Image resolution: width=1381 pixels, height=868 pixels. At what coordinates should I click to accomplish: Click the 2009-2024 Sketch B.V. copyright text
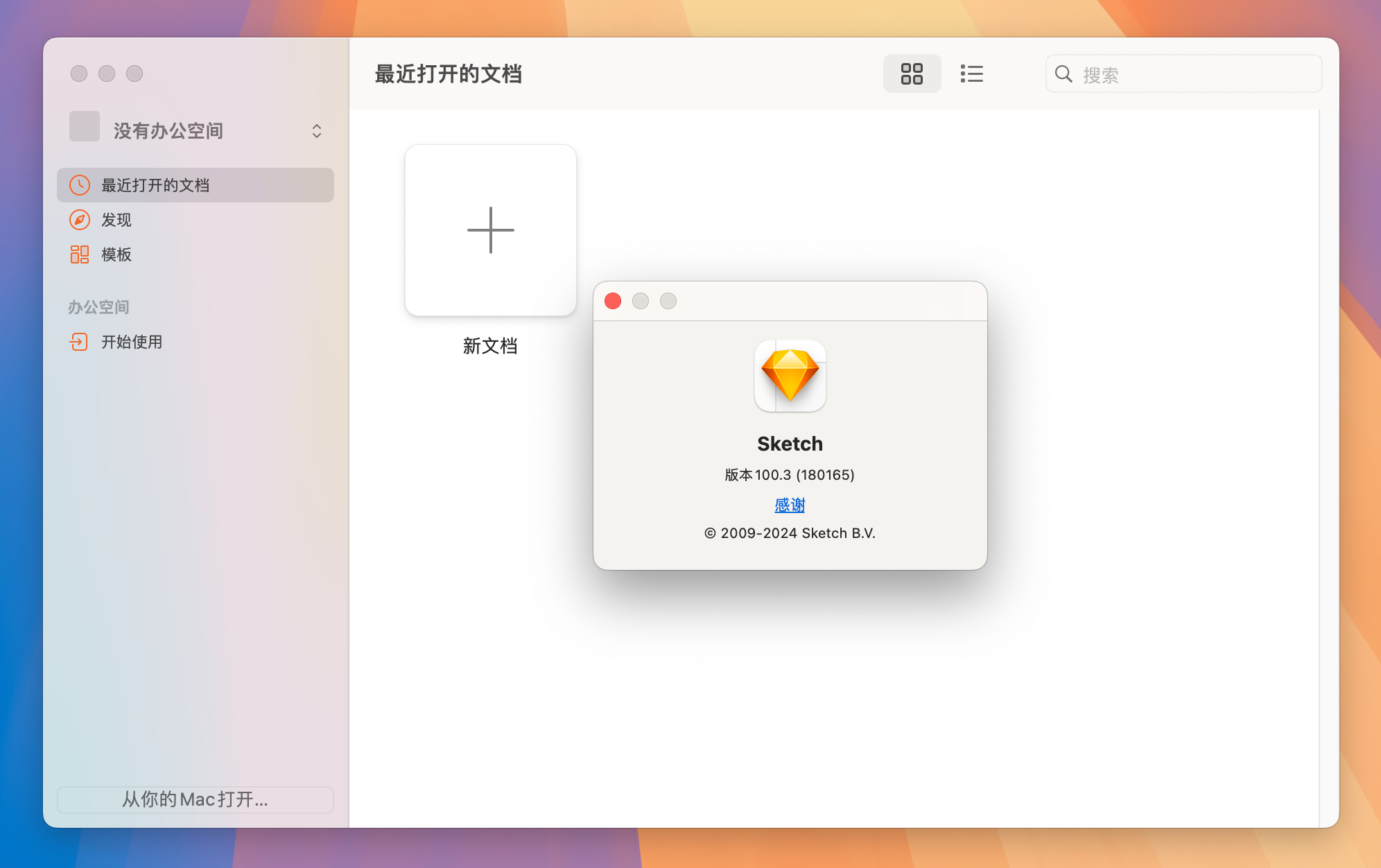(x=790, y=533)
